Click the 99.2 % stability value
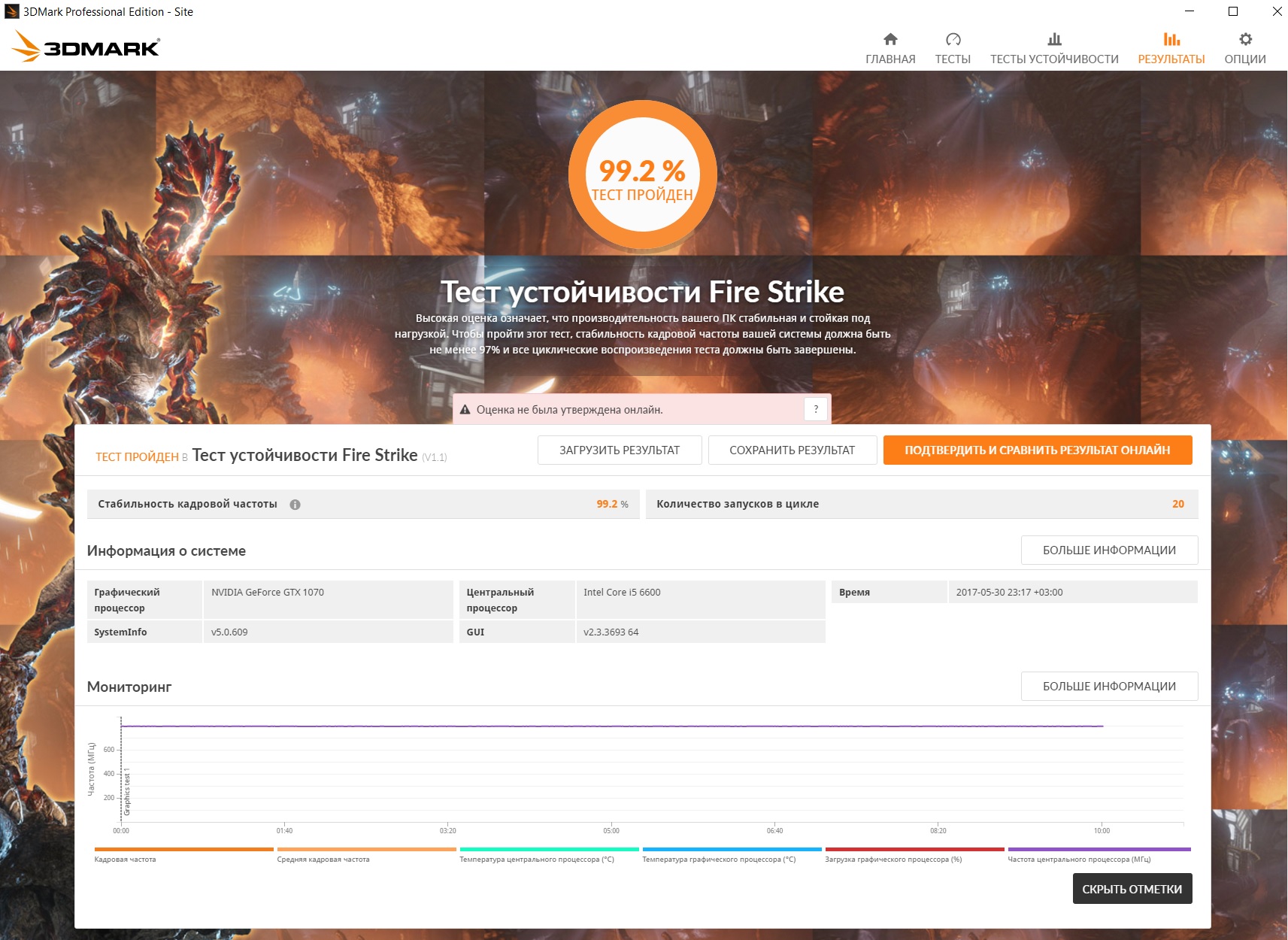The image size is (1288, 940). coord(612,504)
